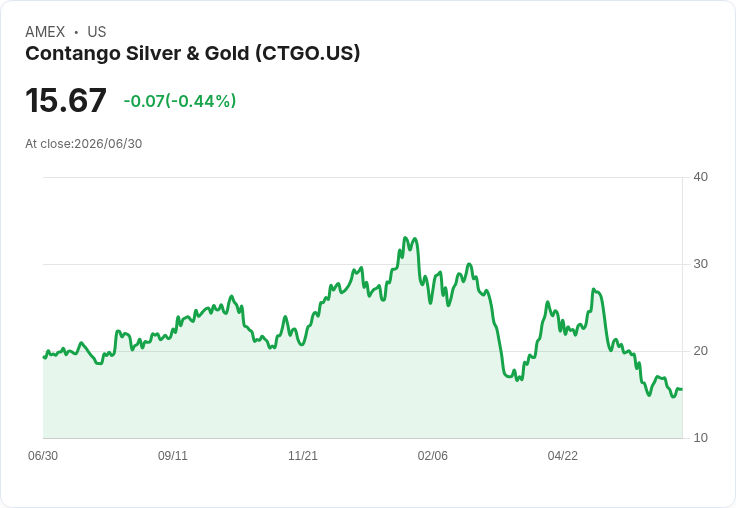
Task: Click the 06/30 date label on x-axis
Action: pos(43,455)
